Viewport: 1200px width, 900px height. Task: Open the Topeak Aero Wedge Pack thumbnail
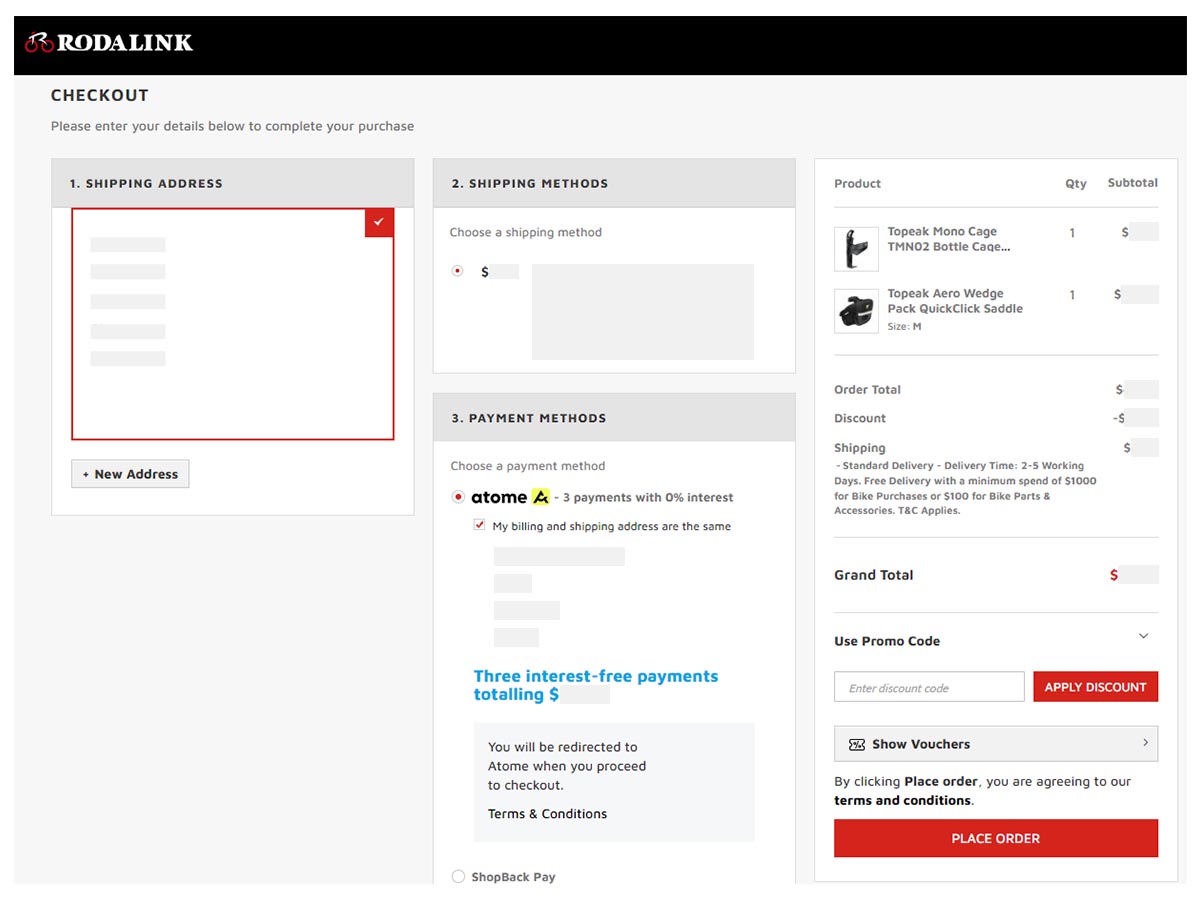point(856,310)
